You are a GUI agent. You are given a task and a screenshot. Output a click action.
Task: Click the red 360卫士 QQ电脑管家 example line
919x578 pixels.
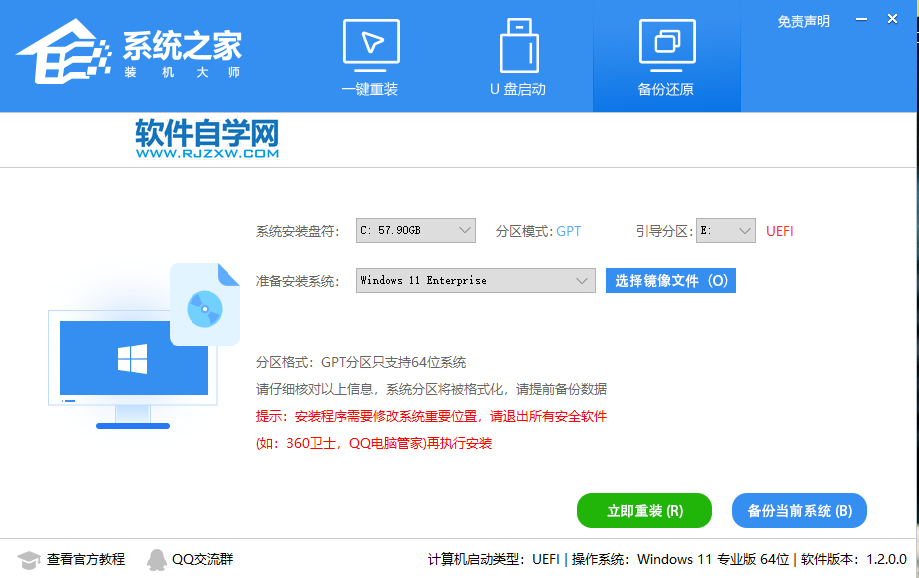[x=374, y=443]
